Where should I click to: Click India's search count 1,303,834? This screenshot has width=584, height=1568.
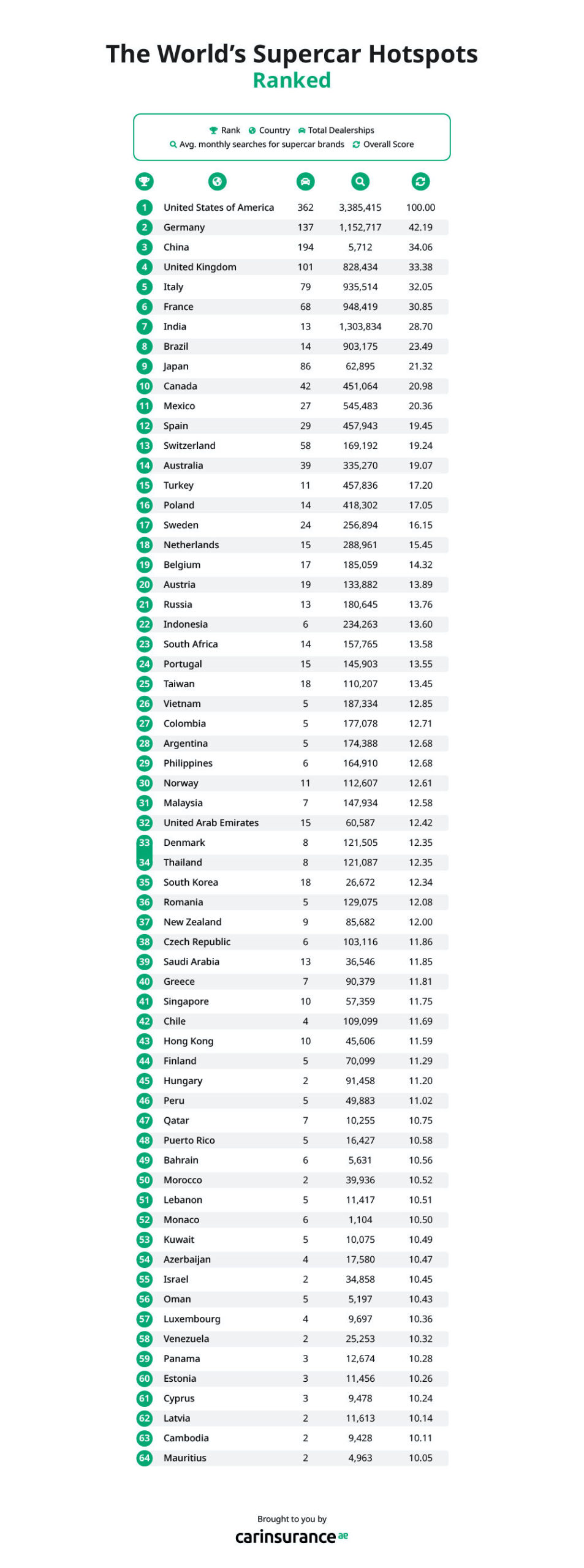point(360,326)
